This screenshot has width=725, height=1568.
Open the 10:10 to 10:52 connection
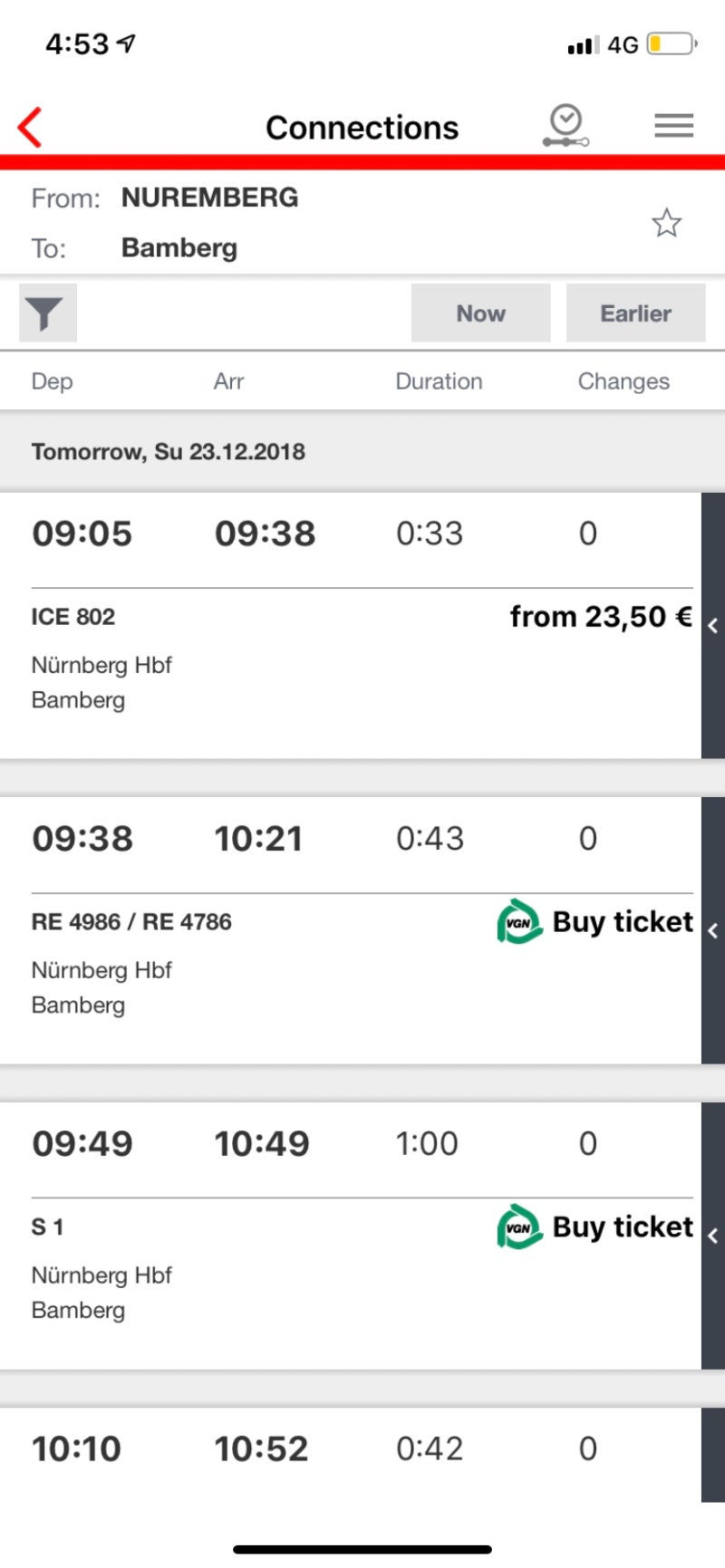pyautogui.click(x=351, y=1455)
